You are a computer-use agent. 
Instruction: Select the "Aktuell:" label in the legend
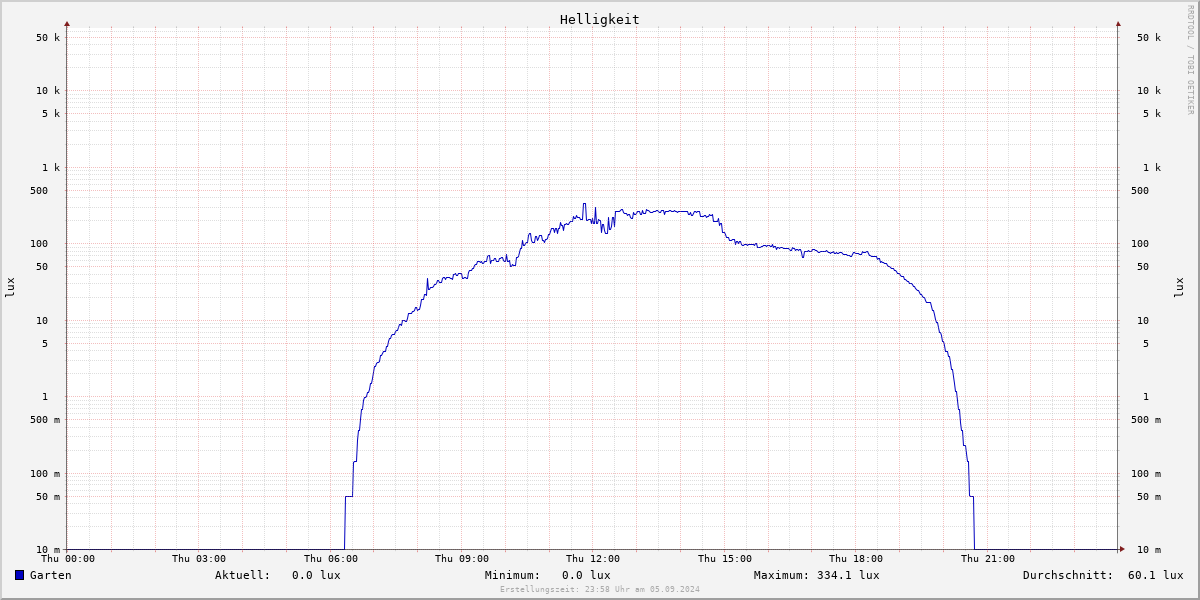[243, 575]
